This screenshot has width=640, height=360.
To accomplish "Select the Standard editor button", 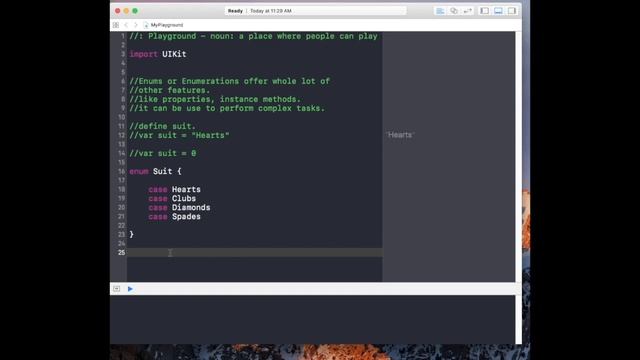I will coord(440,11).
